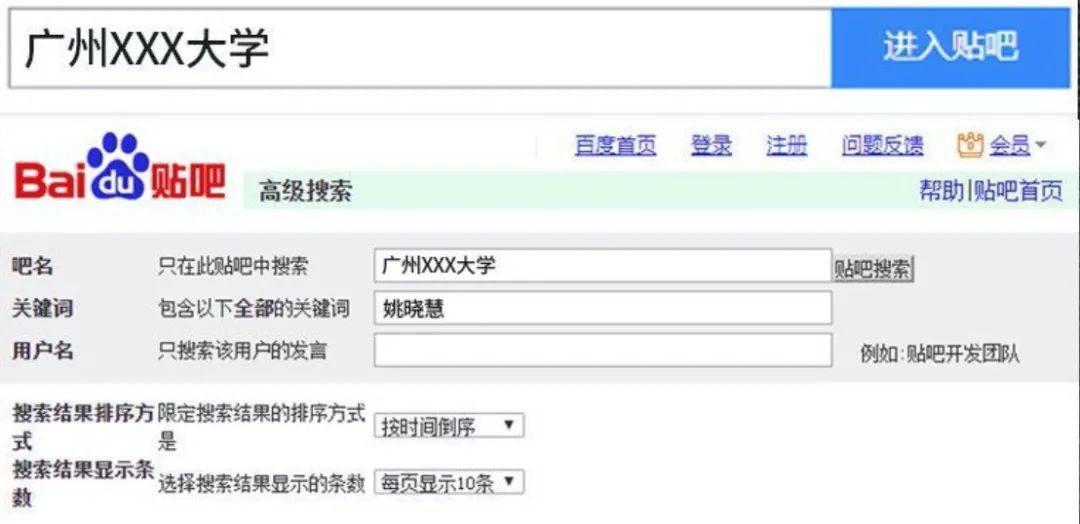Viewport: 1080px width, 524px height.
Task: Open the 按时间倒序 sort dropdown
Action: pos(449,426)
